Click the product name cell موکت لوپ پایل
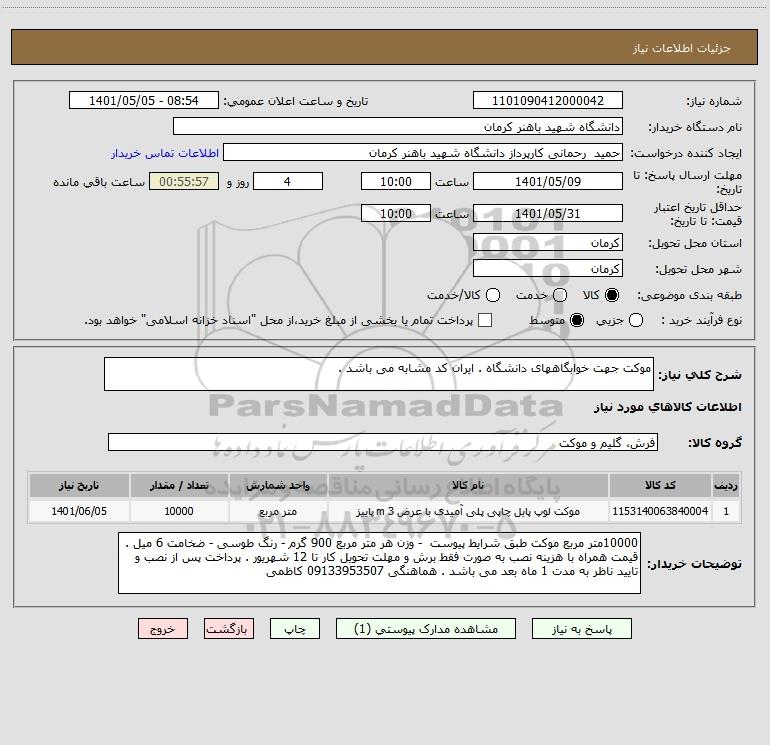This screenshot has height=745, width=770. (x=468, y=511)
